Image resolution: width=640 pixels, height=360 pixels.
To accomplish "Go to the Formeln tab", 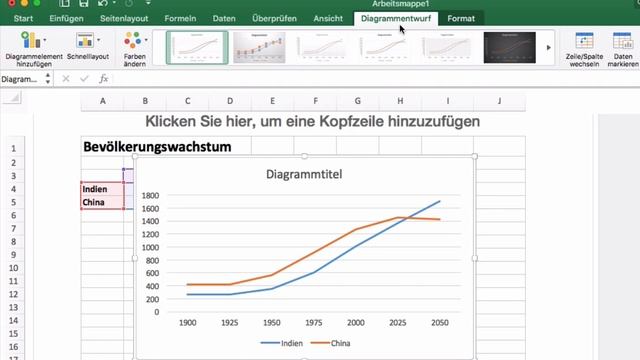I will (180, 18).
